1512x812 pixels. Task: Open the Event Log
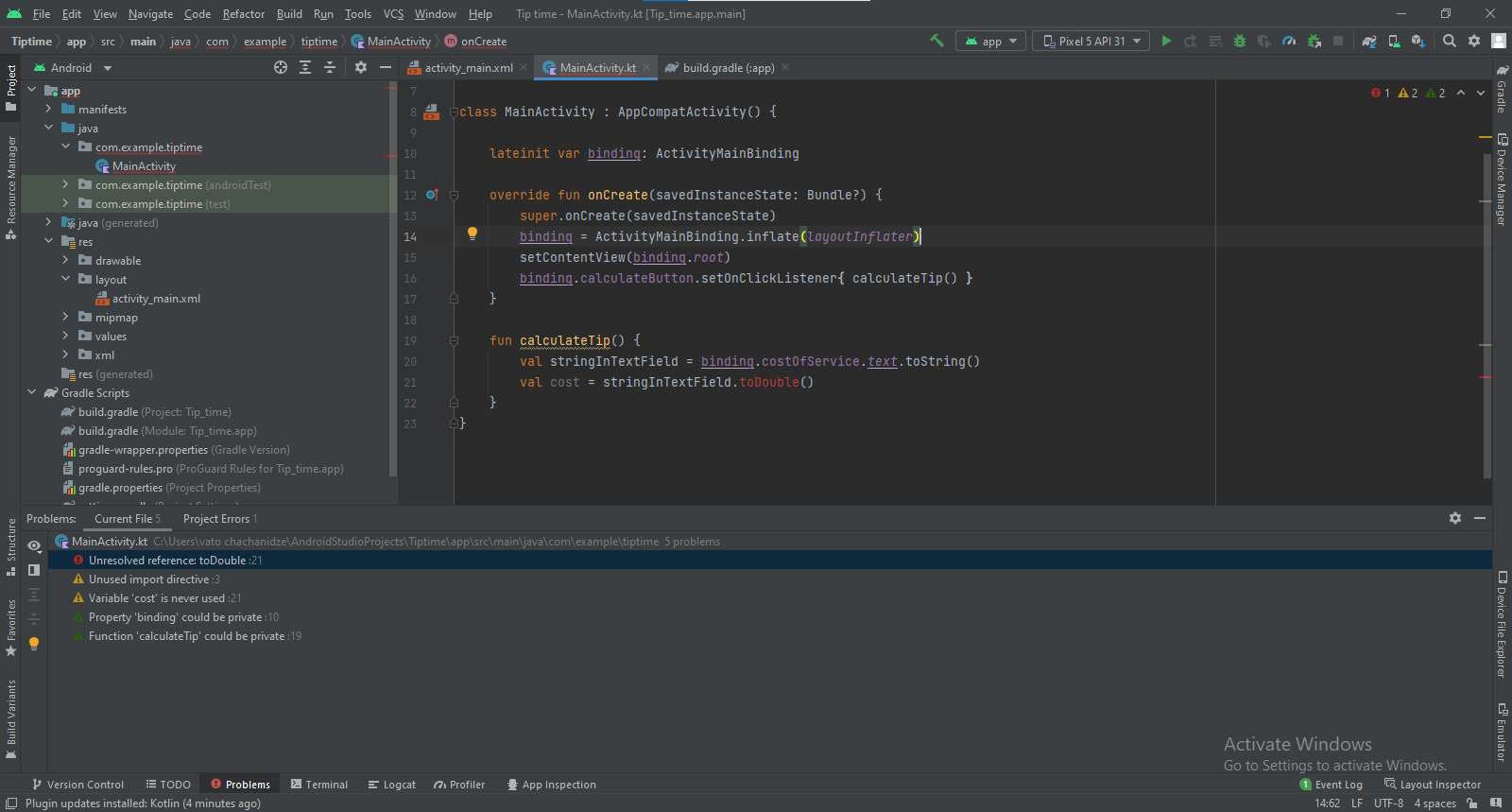pos(1332,784)
